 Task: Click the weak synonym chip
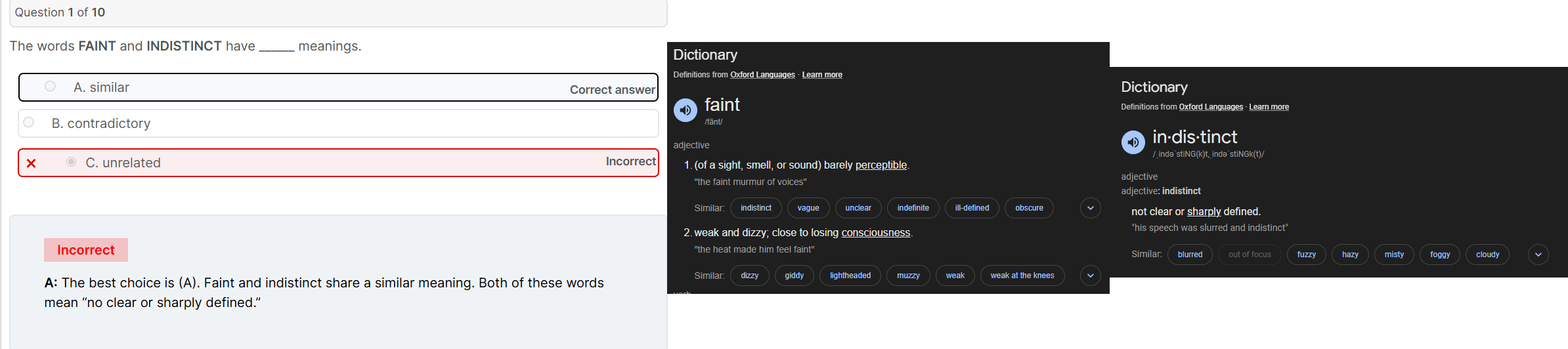[955, 276]
